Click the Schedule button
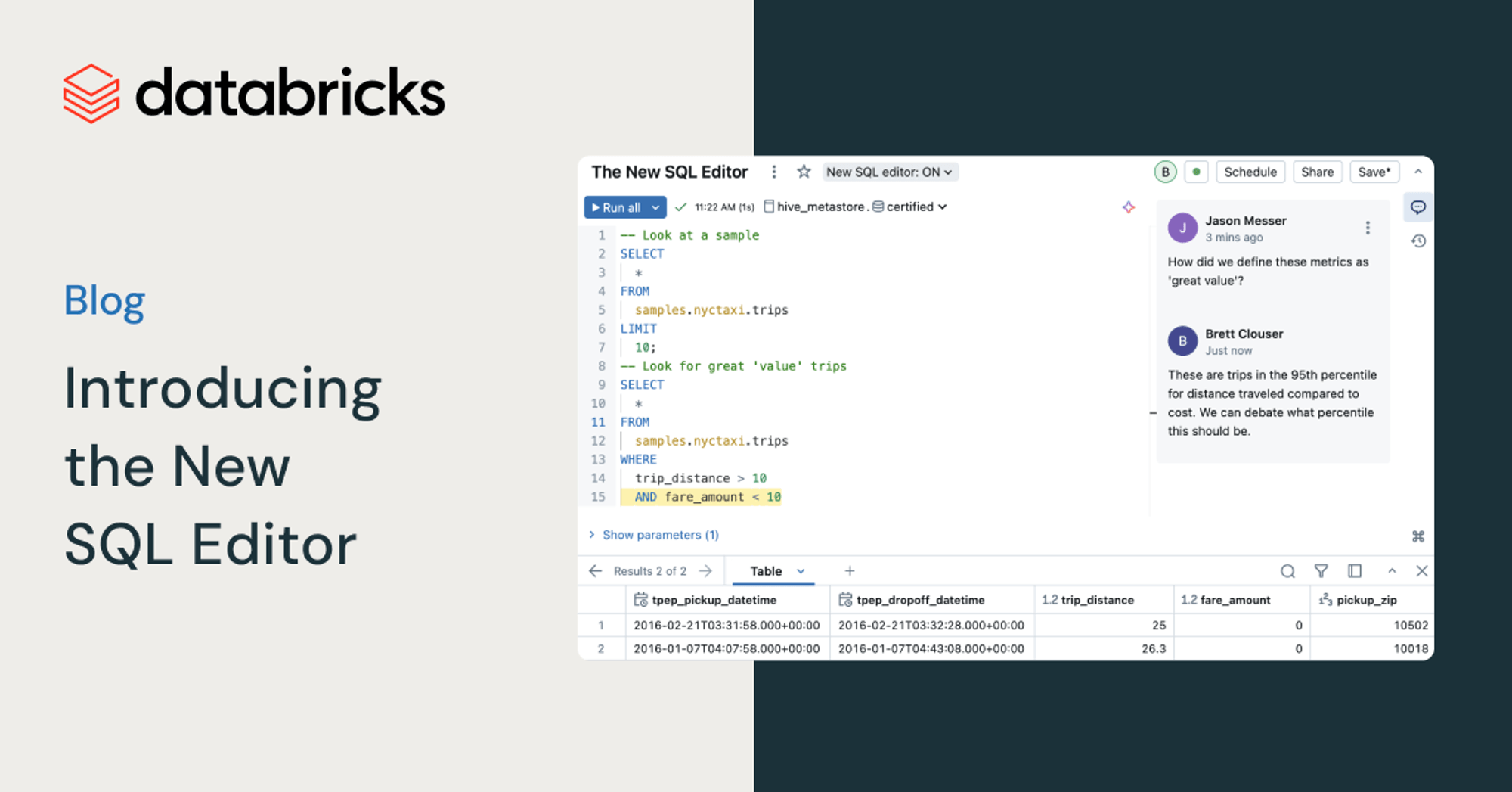Screen dimensions: 1512x792 click(1250, 172)
